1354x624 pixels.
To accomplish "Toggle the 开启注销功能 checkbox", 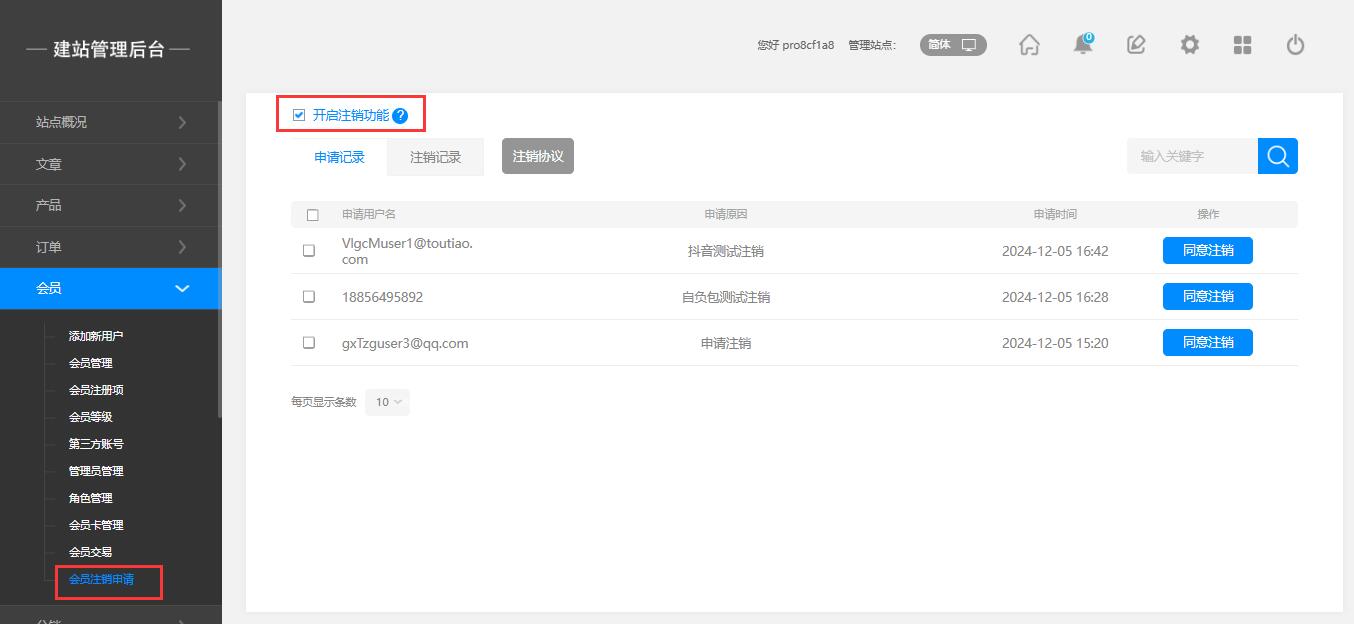I will [299, 115].
